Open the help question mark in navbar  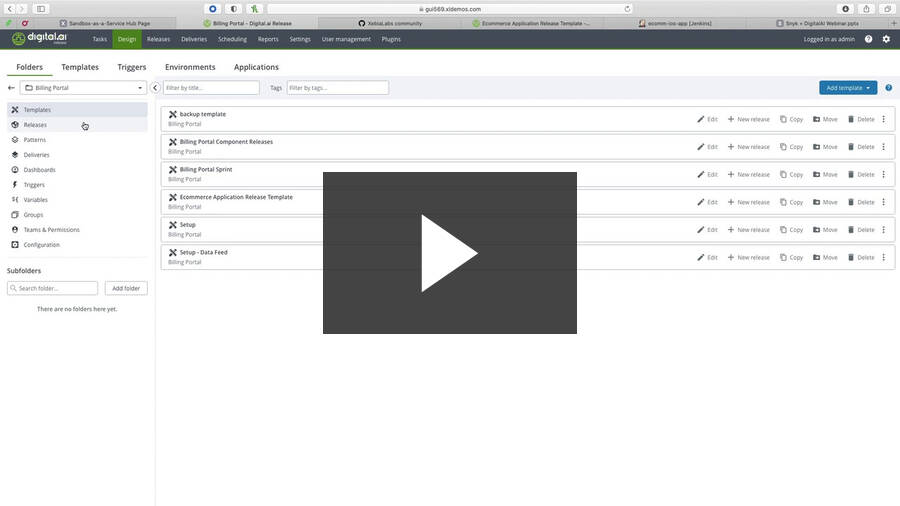[x=868, y=39]
